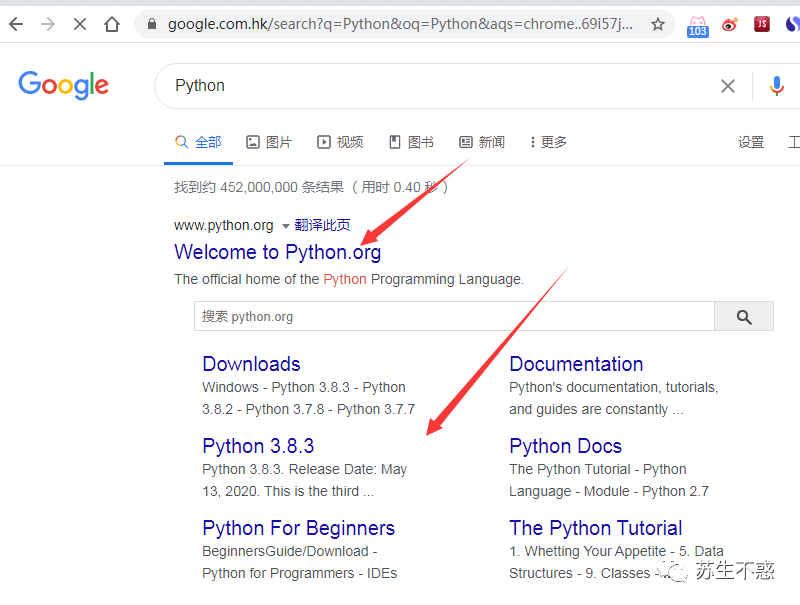Click the 翻译此页 translate link
800x605 pixels.
322,225
